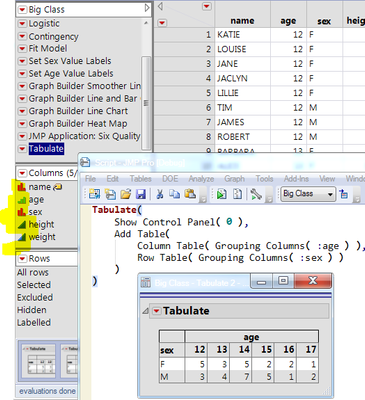Image resolution: width=365 pixels, height=400 pixels.
Task: Click the New Script toolbar icon
Action: [x=110, y=194]
